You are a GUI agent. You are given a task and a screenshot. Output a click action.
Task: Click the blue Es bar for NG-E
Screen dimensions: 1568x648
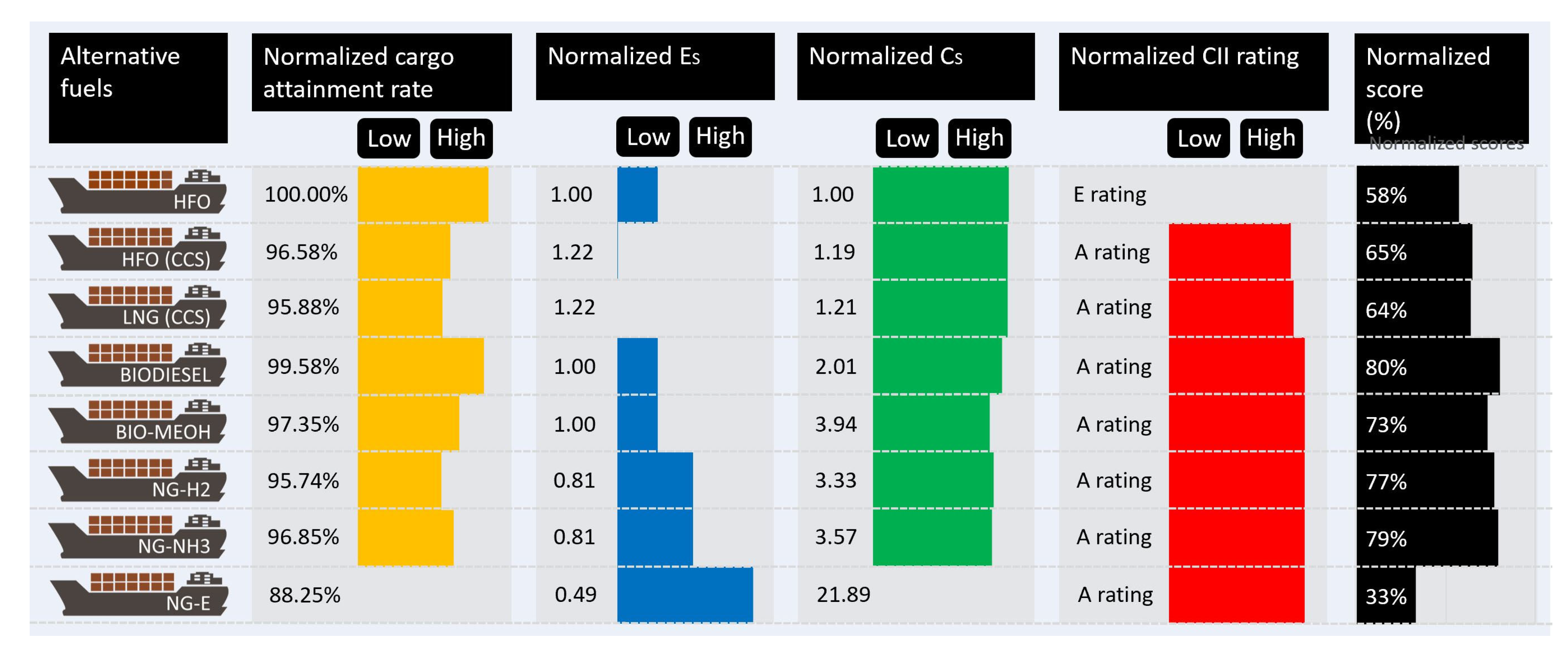pos(685,594)
